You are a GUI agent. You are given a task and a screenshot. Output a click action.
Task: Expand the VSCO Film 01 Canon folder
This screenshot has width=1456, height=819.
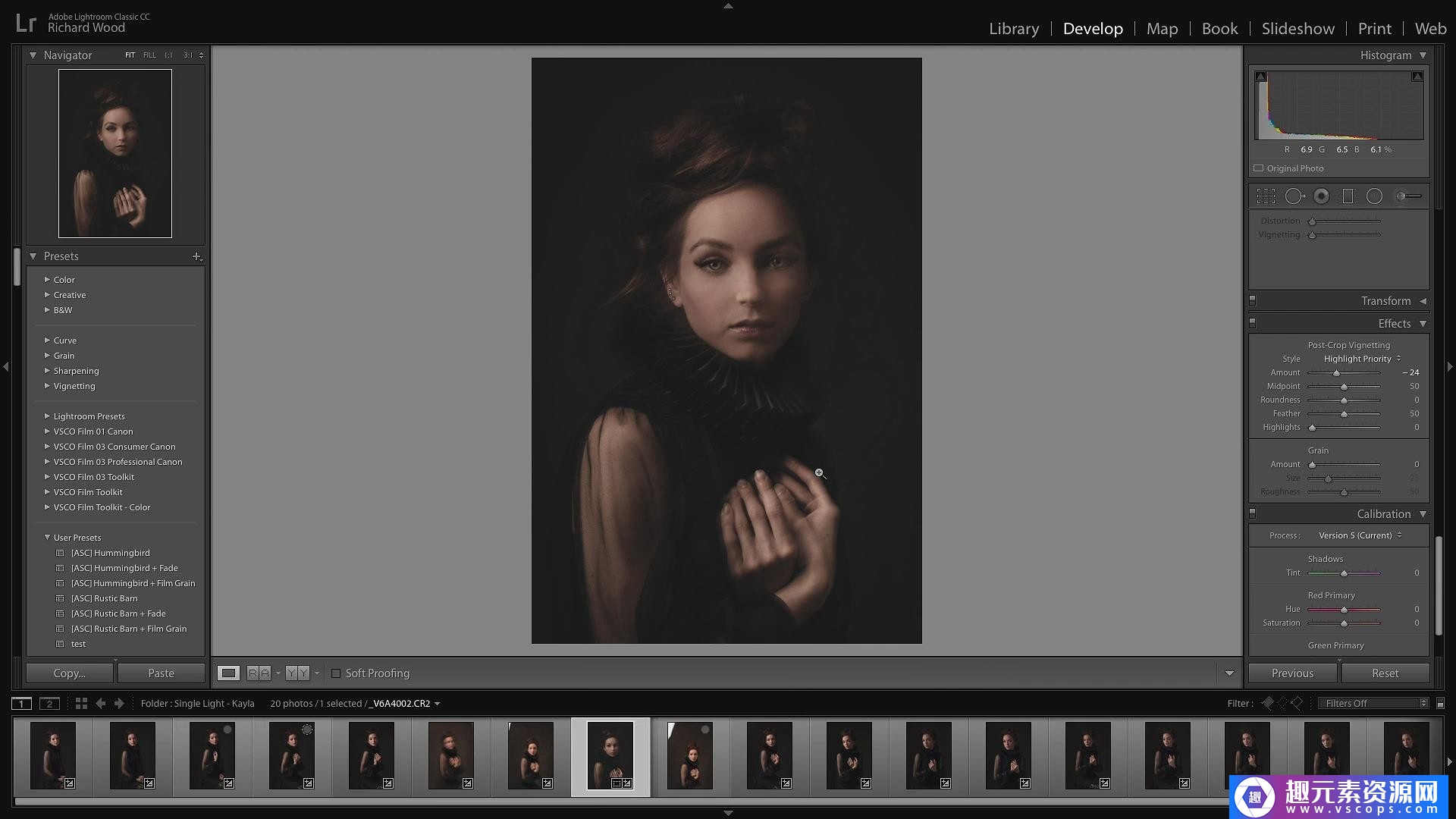tap(93, 431)
